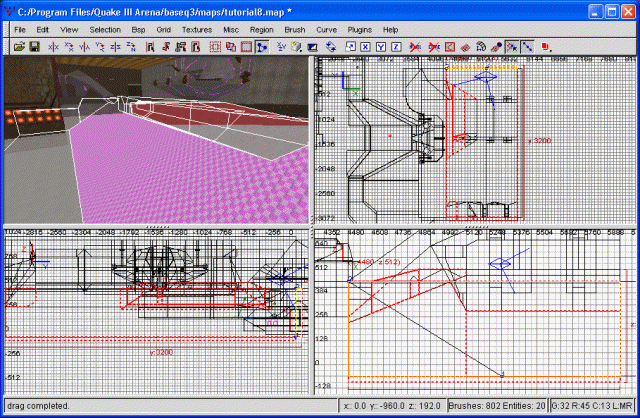
Task: Click the y:3200 label in the XY view
Action: click(x=540, y=141)
